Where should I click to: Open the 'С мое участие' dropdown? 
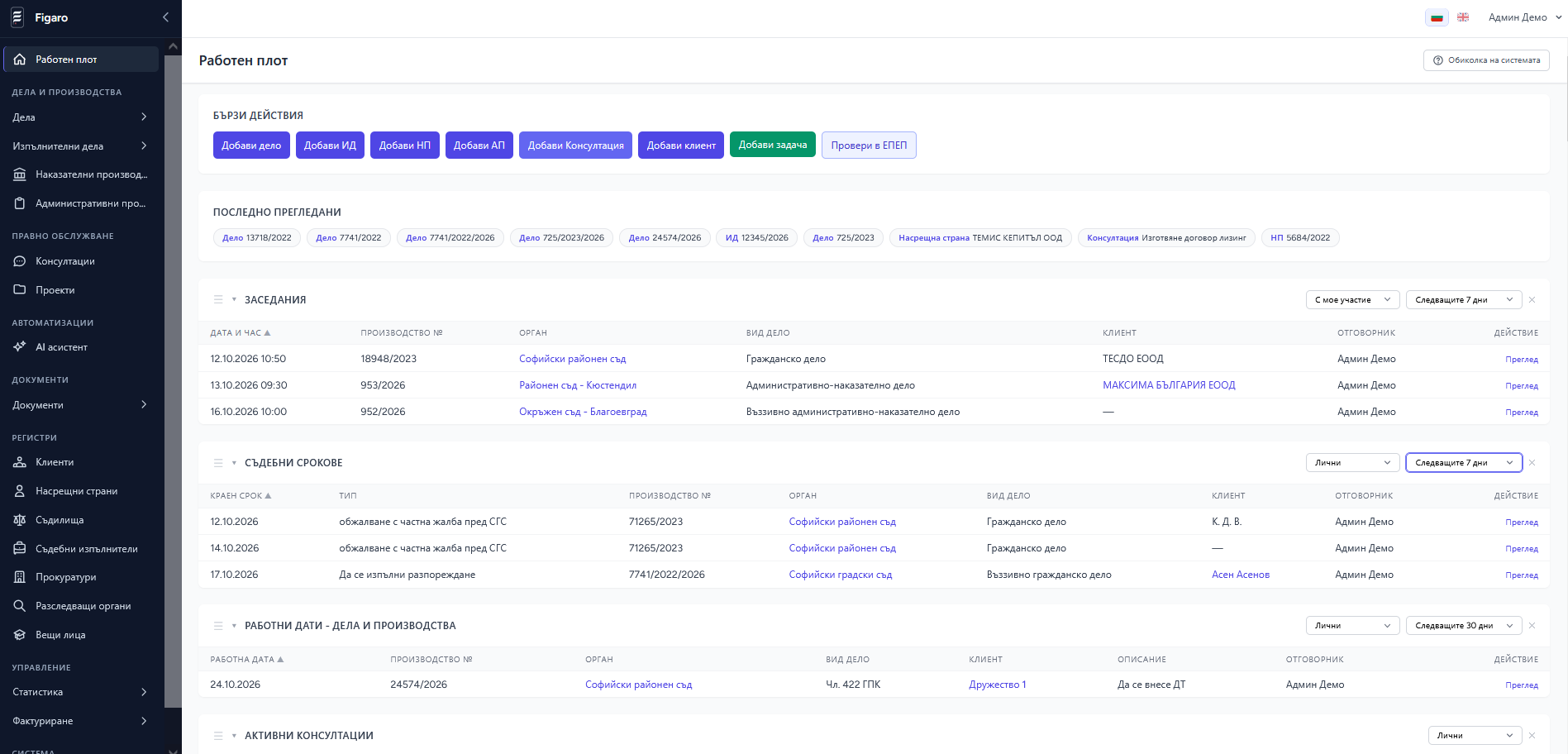[x=1352, y=300]
